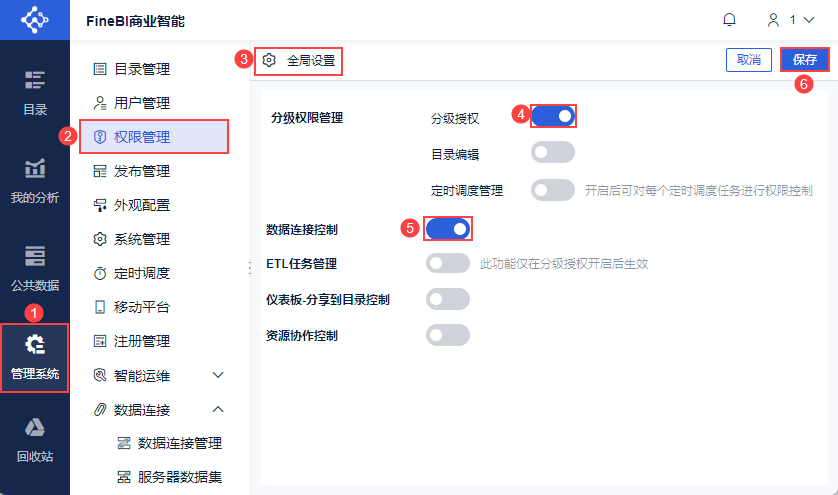Click the 保存 button
This screenshot has width=838, height=495.
(x=805, y=60)
